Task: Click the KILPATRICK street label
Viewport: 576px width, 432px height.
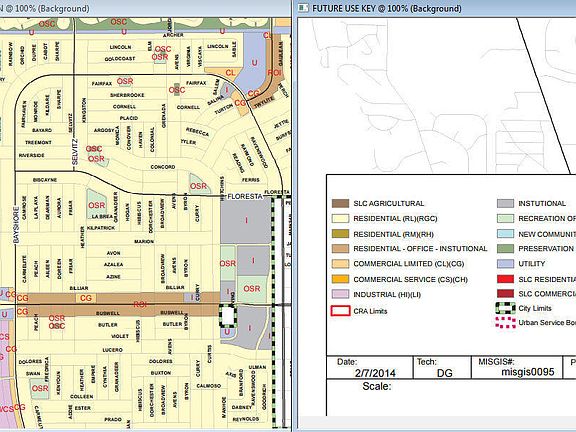Action: (x=101, y=228)
